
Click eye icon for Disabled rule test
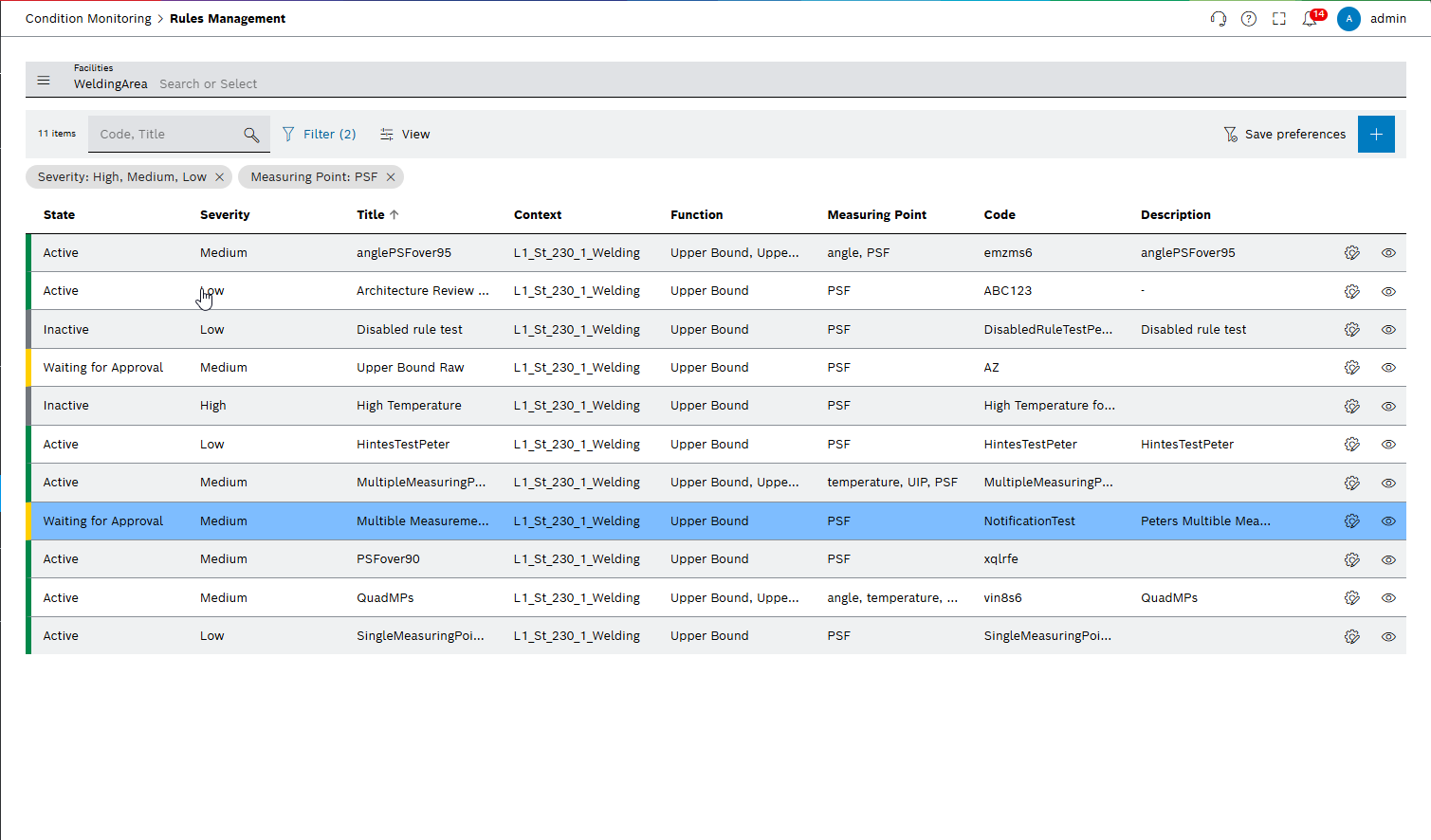click(x=1388, y=330)
